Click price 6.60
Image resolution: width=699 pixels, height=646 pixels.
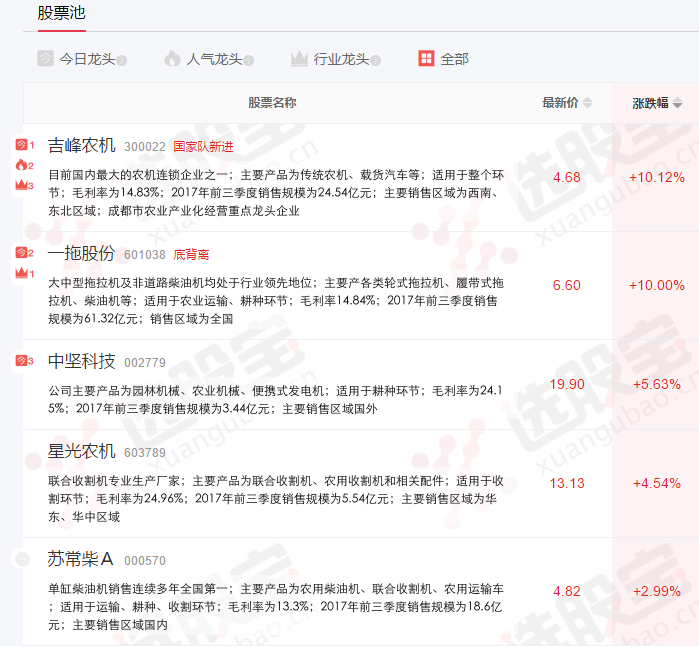point(567,285)
